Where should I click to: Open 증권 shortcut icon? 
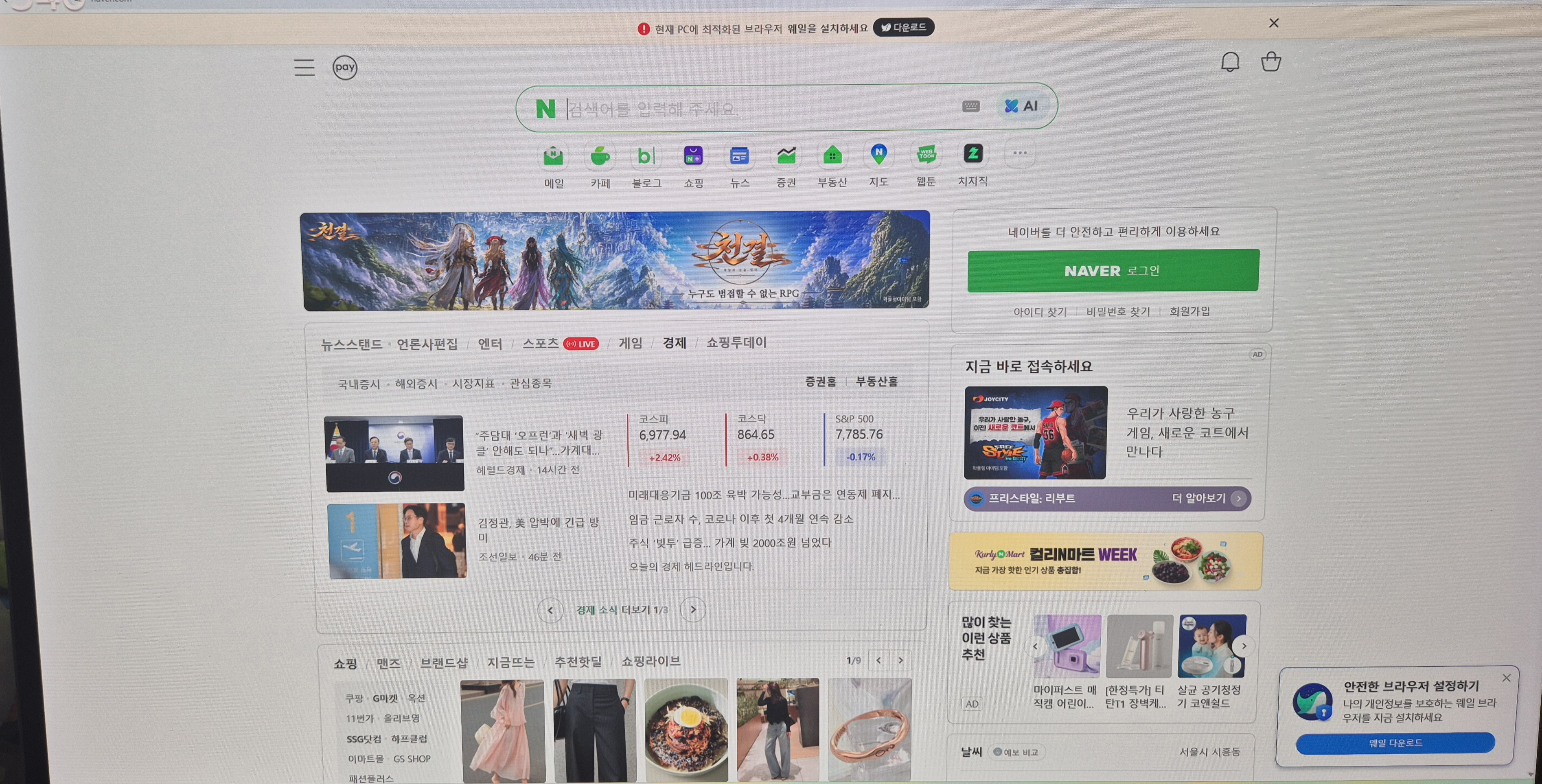786,155
